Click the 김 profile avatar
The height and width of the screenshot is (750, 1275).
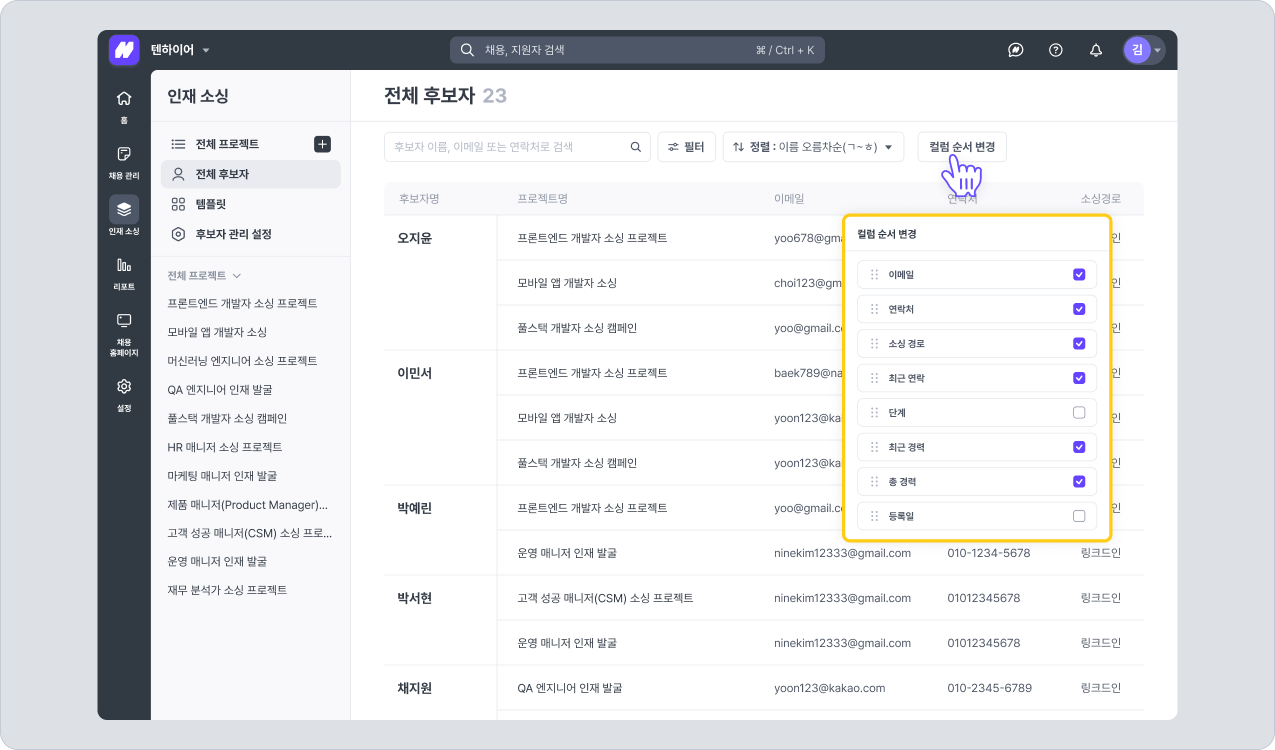click(1137, 50)
